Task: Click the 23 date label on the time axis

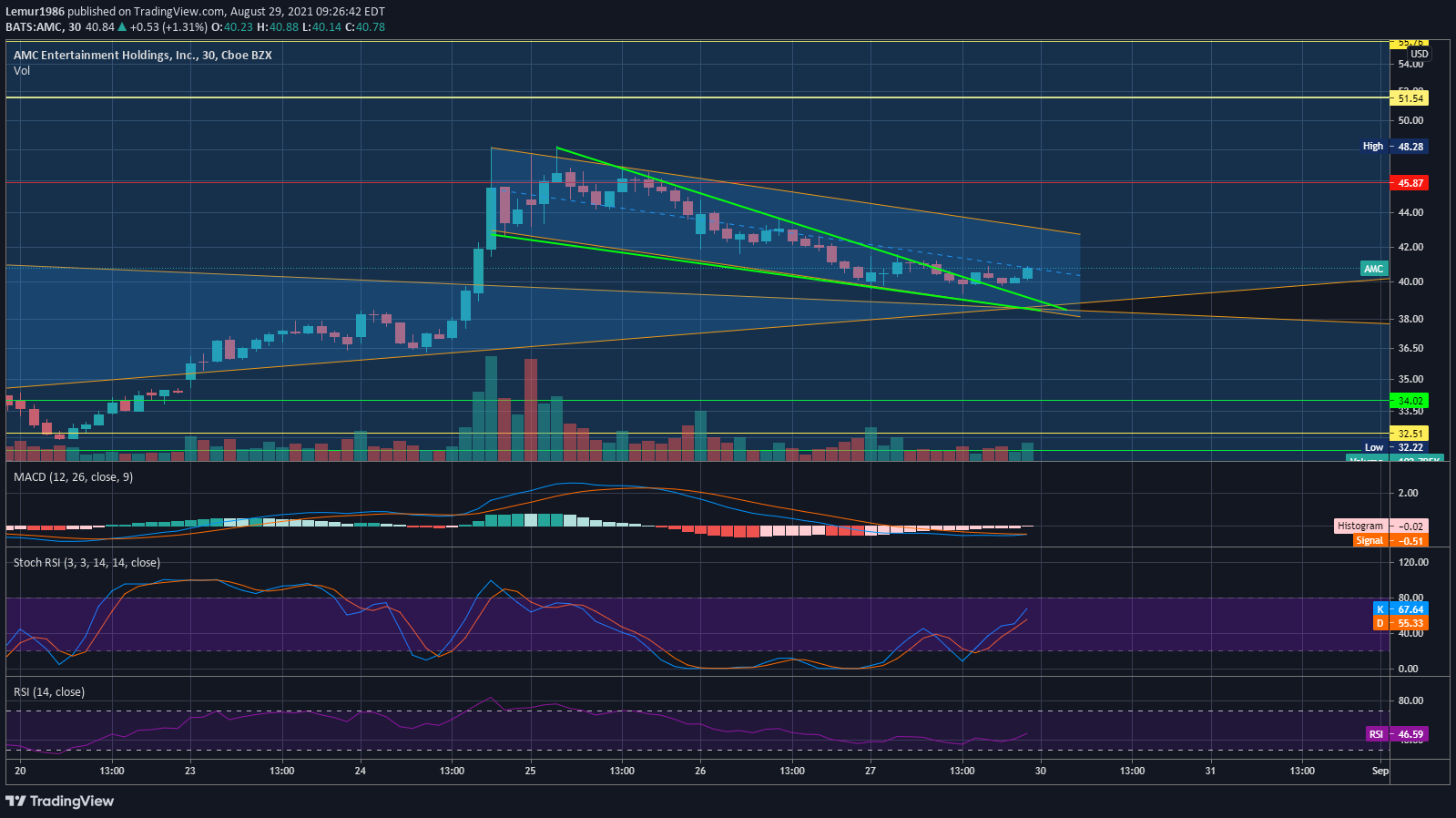Action: click(190, 771)
